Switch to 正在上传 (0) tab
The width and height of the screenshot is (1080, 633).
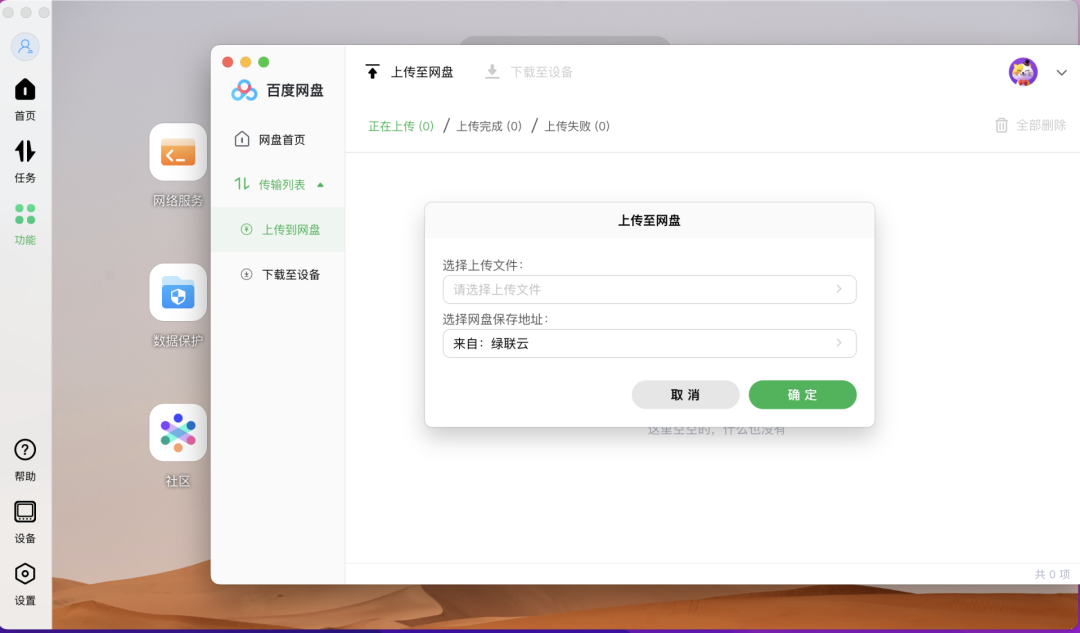point(401,126)
